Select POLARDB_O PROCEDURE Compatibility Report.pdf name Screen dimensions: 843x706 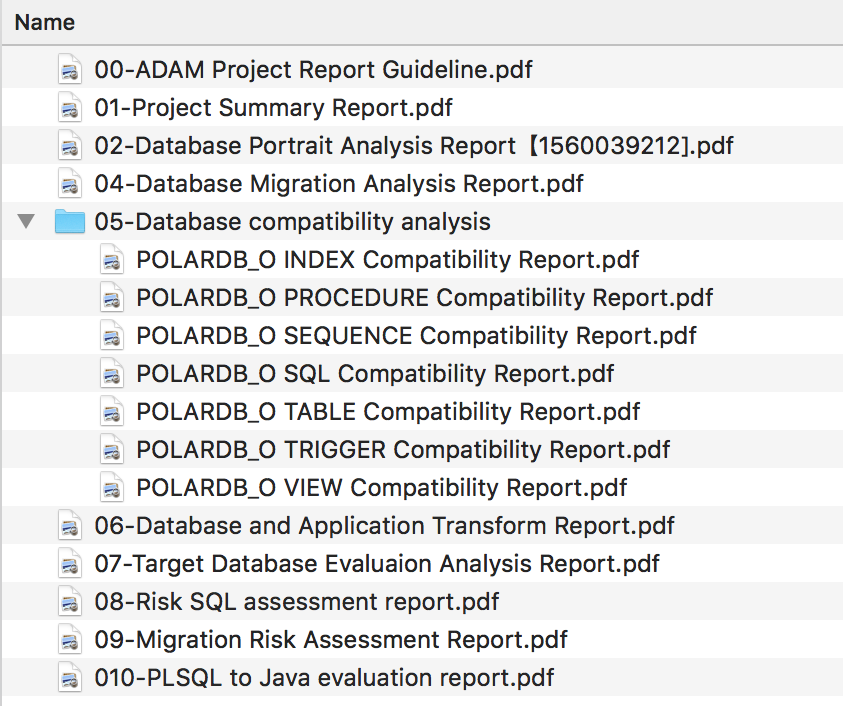425,298
